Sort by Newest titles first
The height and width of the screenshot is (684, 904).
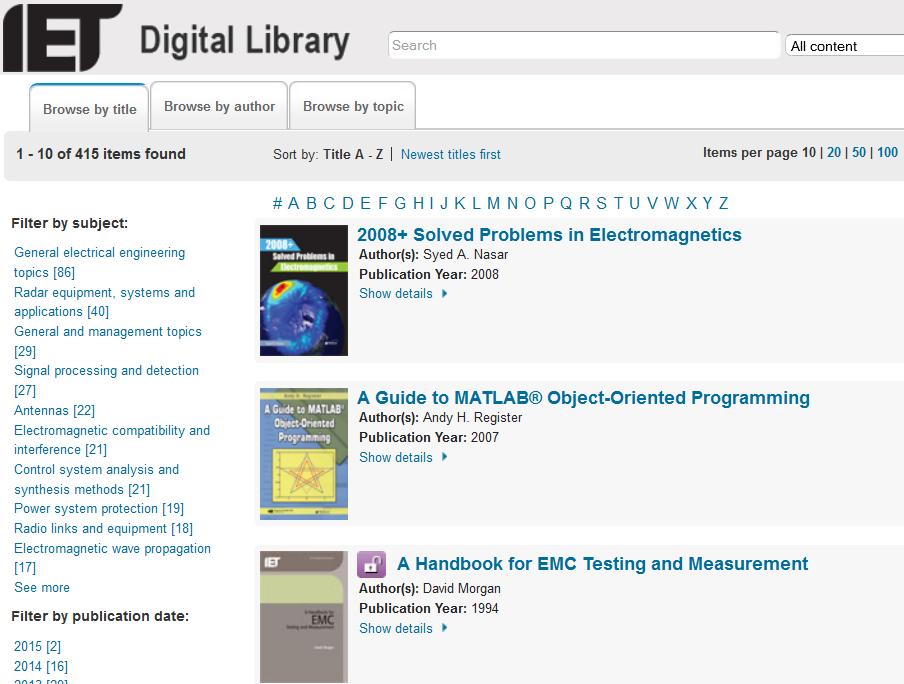coord(450,155)
